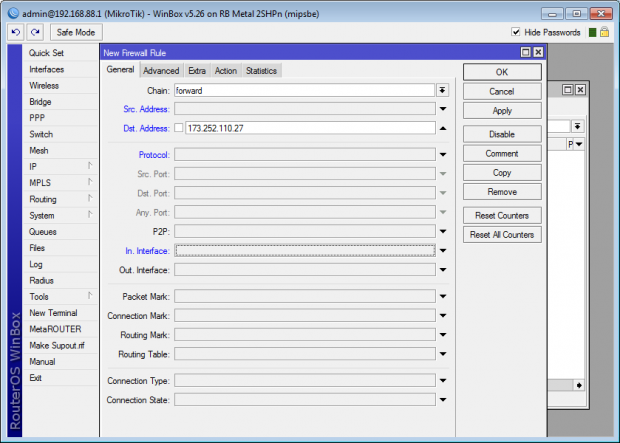
Task: Toggle Hide Passwords checkbox
Action: 516,32
